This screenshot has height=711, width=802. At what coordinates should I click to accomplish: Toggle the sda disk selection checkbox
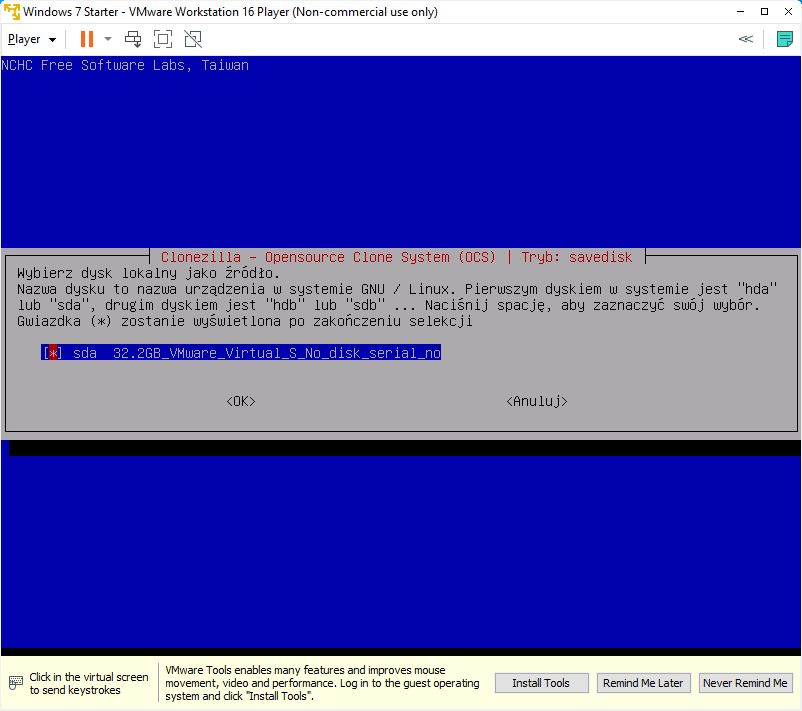(53, 353)
